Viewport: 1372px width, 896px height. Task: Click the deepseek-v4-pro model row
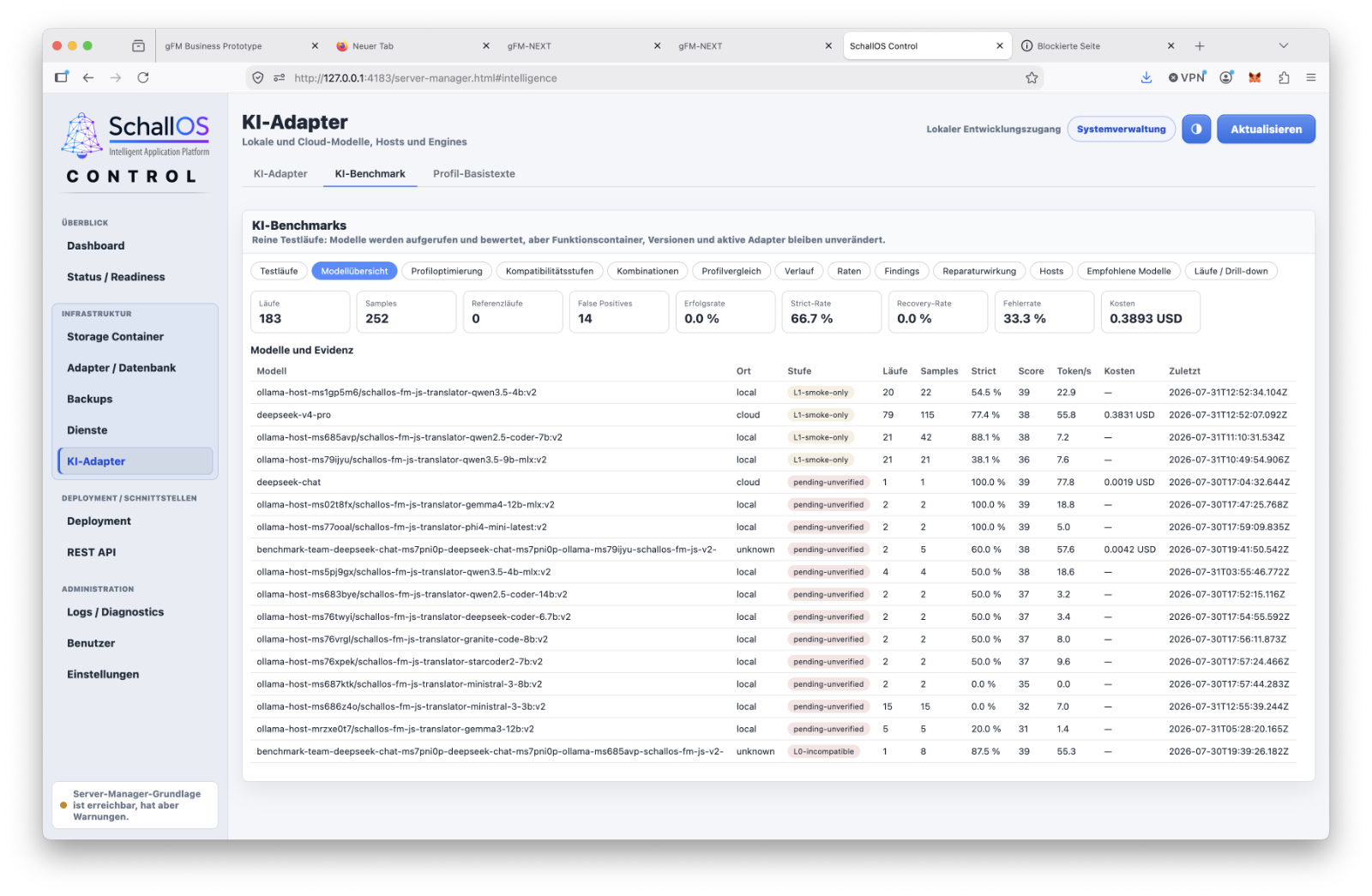click(774, 415)
